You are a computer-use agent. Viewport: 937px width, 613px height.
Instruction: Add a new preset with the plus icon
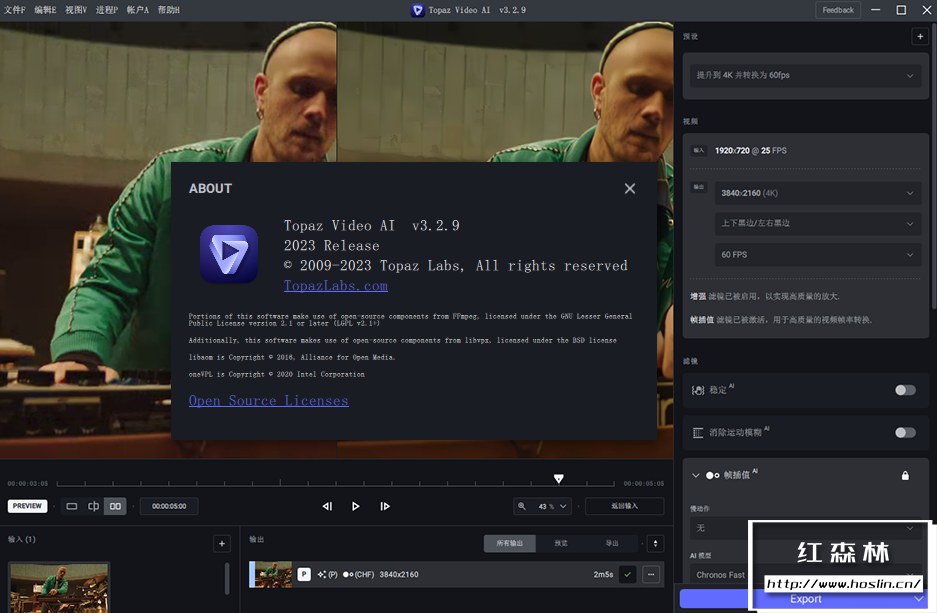[x=920, y=36]
